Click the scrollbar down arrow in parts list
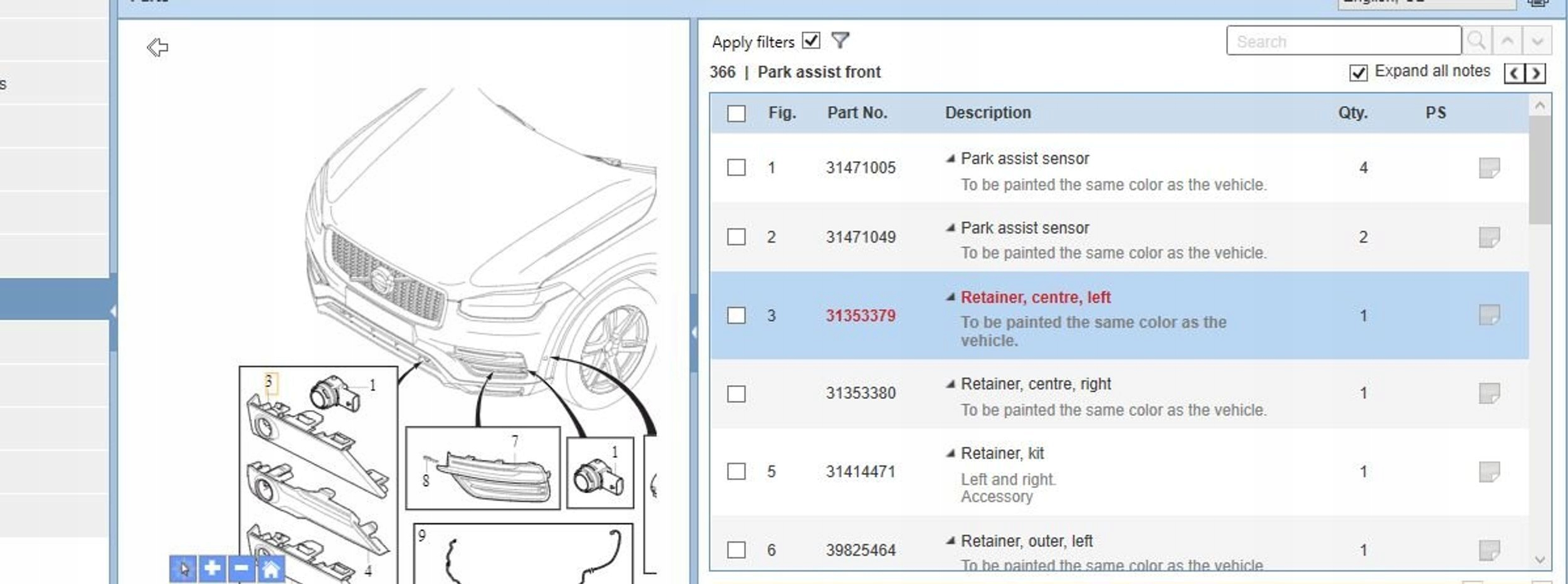1568x584 pixels. tap(1540, 560)
